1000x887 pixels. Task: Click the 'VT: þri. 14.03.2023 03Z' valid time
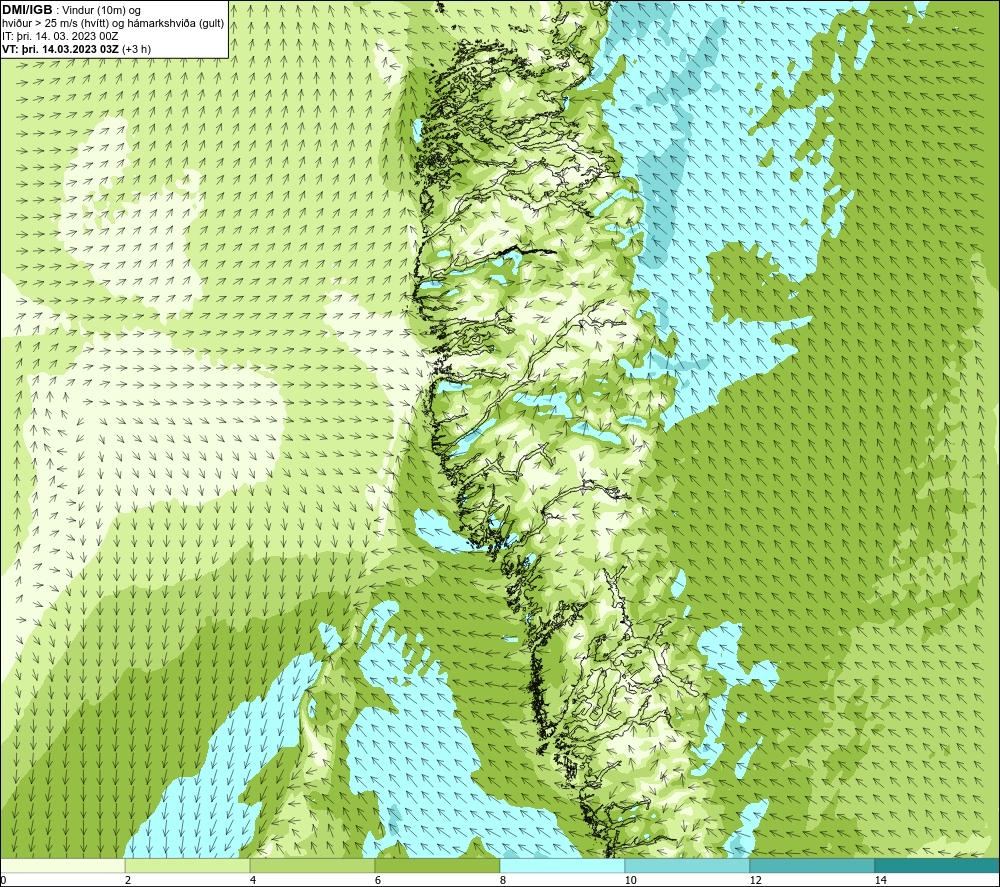(x=60, y=49)
